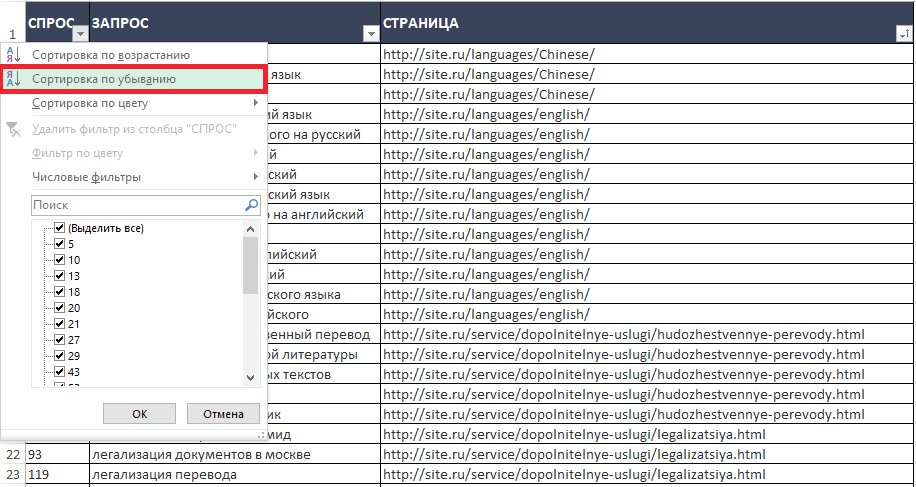Toggle the (Выделить все) checkbox

[x=59, y=228]
